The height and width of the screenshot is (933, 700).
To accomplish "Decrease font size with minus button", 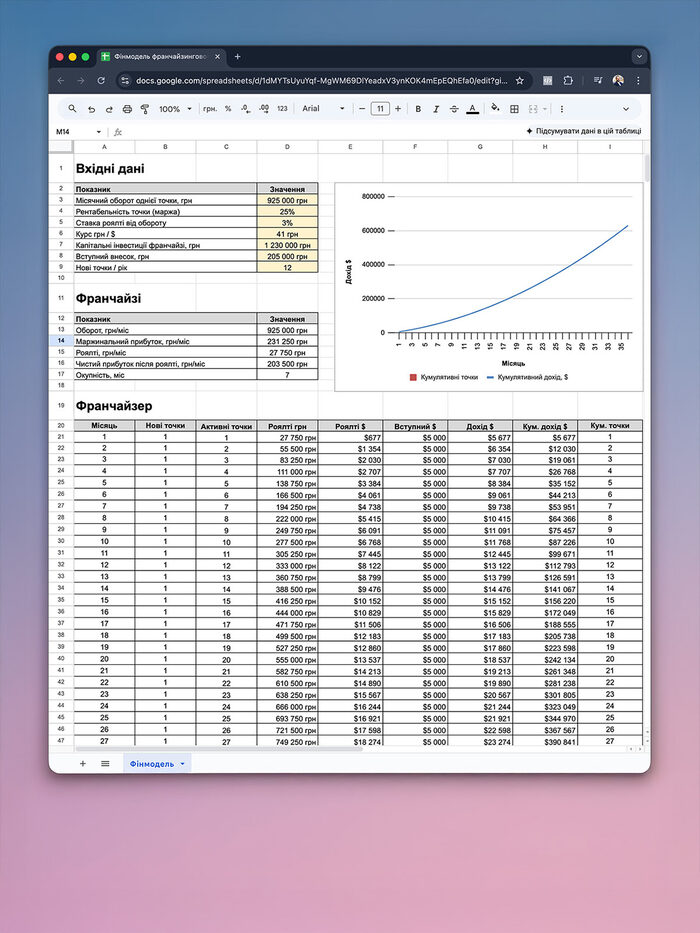I will point(361,109).
